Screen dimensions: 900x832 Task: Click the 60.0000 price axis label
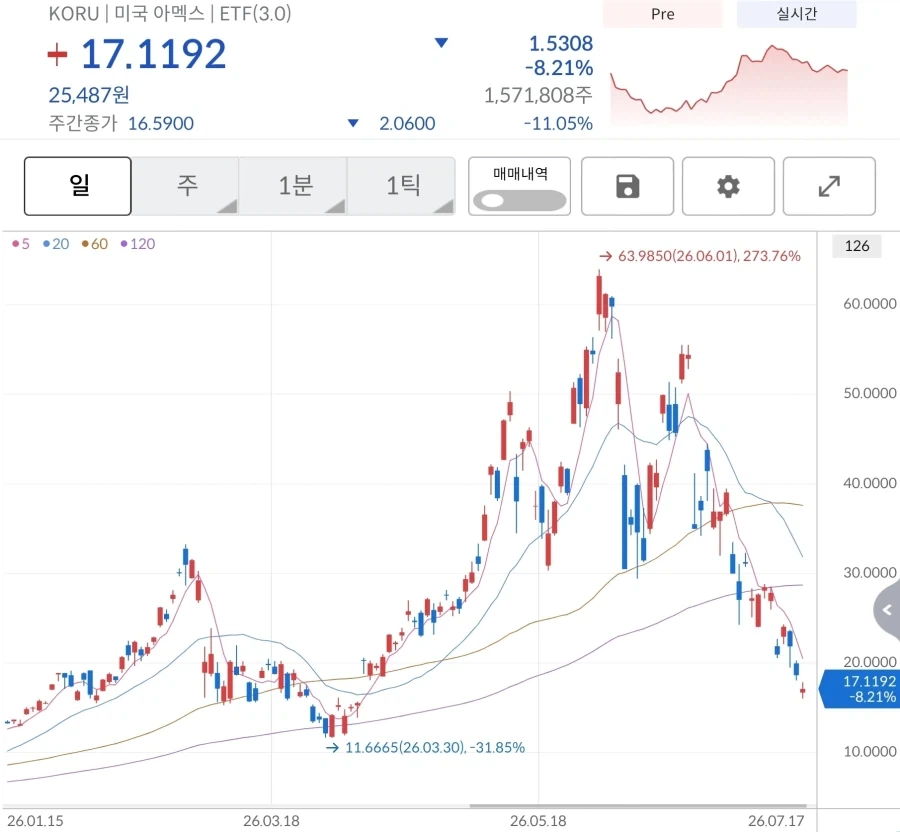pyautogui.click(x=870, y=304)
